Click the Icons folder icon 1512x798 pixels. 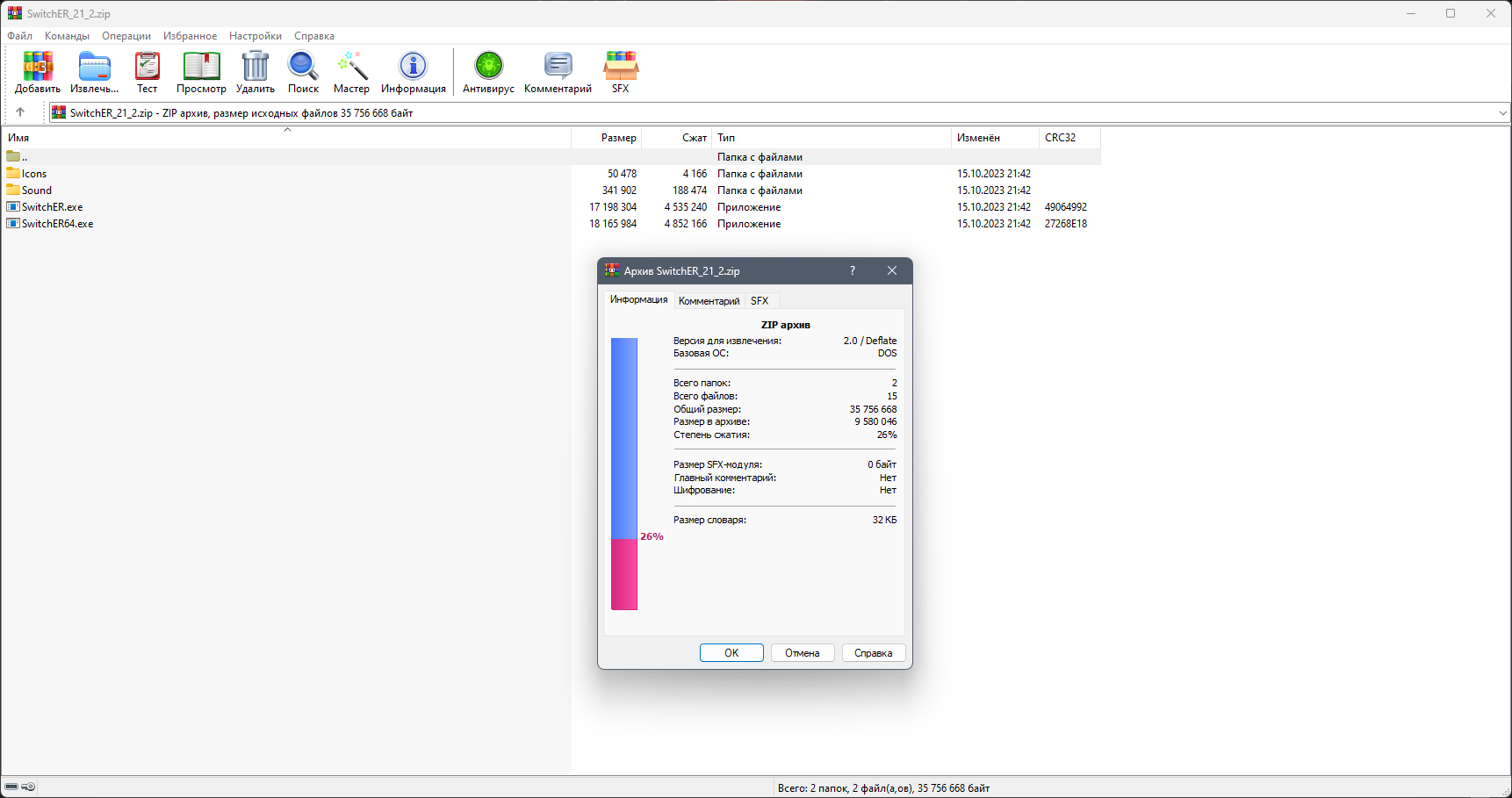[x=13, y=173]
